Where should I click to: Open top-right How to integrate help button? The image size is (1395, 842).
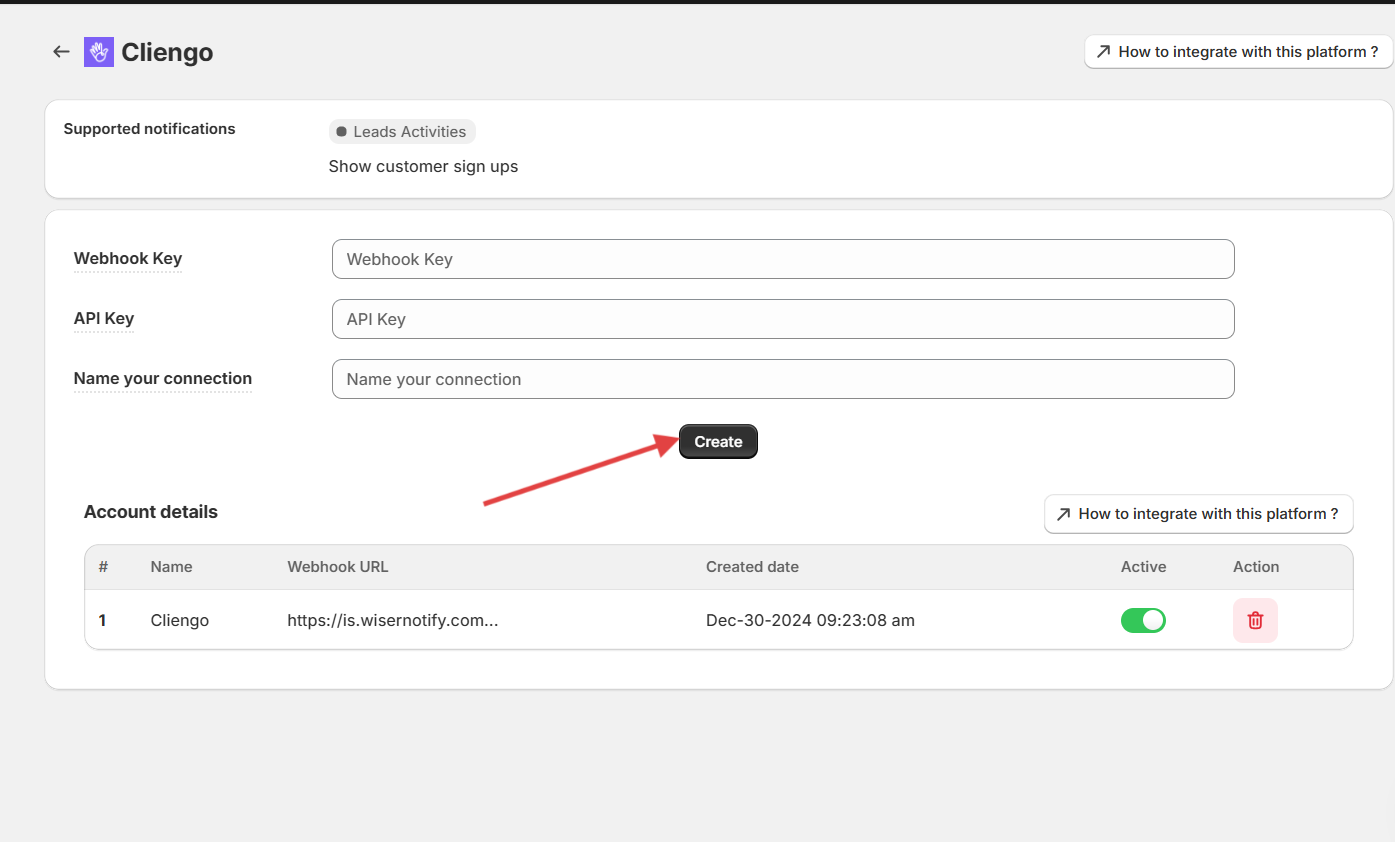(x=1238, y=52)
